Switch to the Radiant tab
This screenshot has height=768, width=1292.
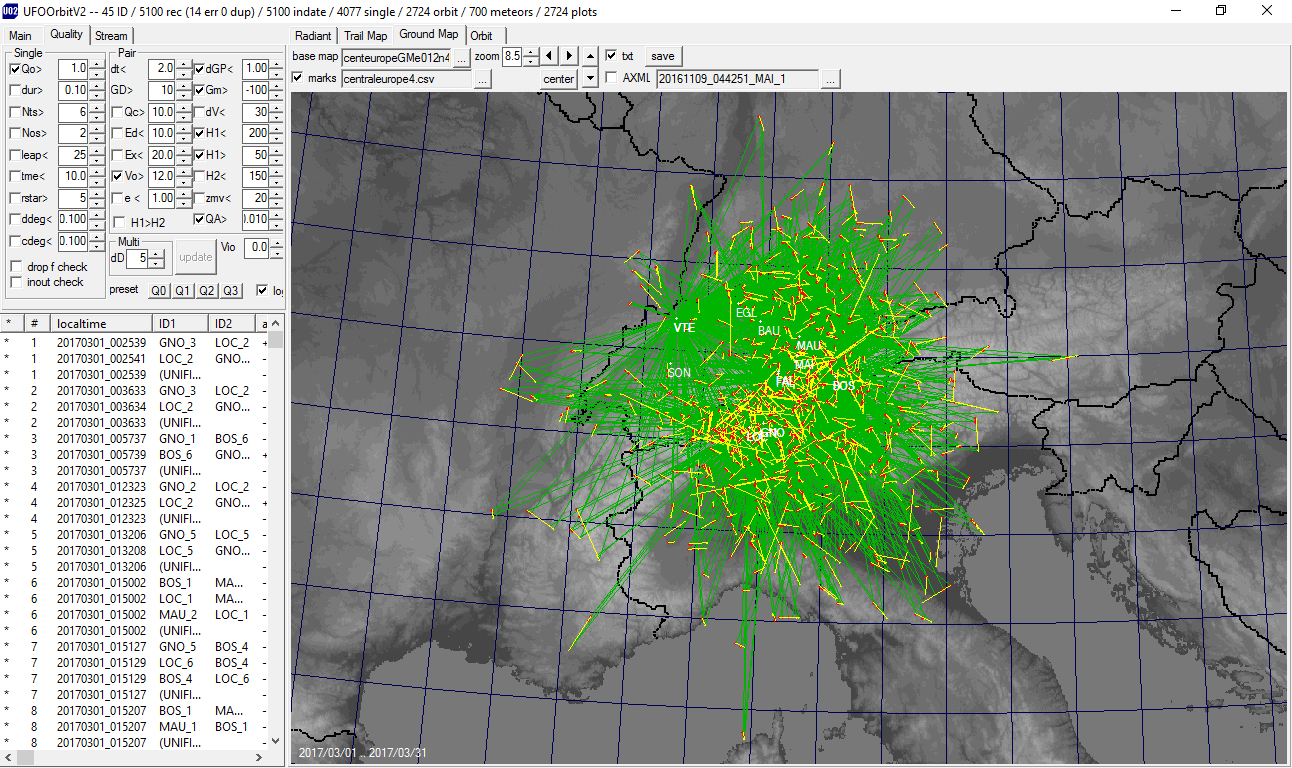(x=313, y=36)
